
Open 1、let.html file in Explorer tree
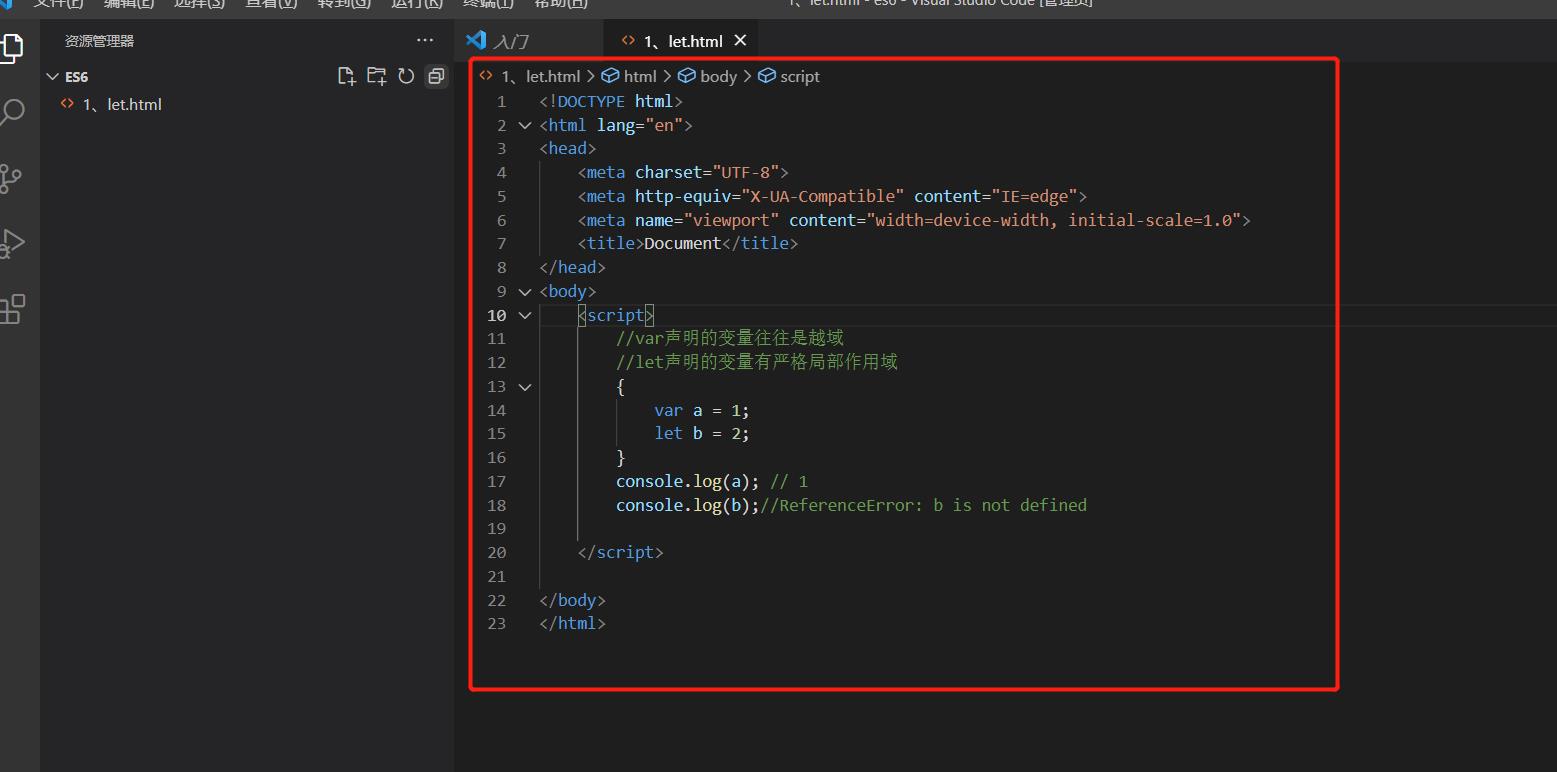pos(247,104)
